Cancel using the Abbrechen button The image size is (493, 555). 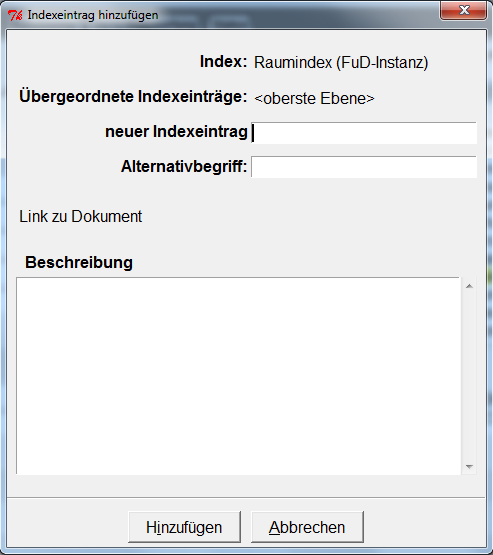[307, 527]
